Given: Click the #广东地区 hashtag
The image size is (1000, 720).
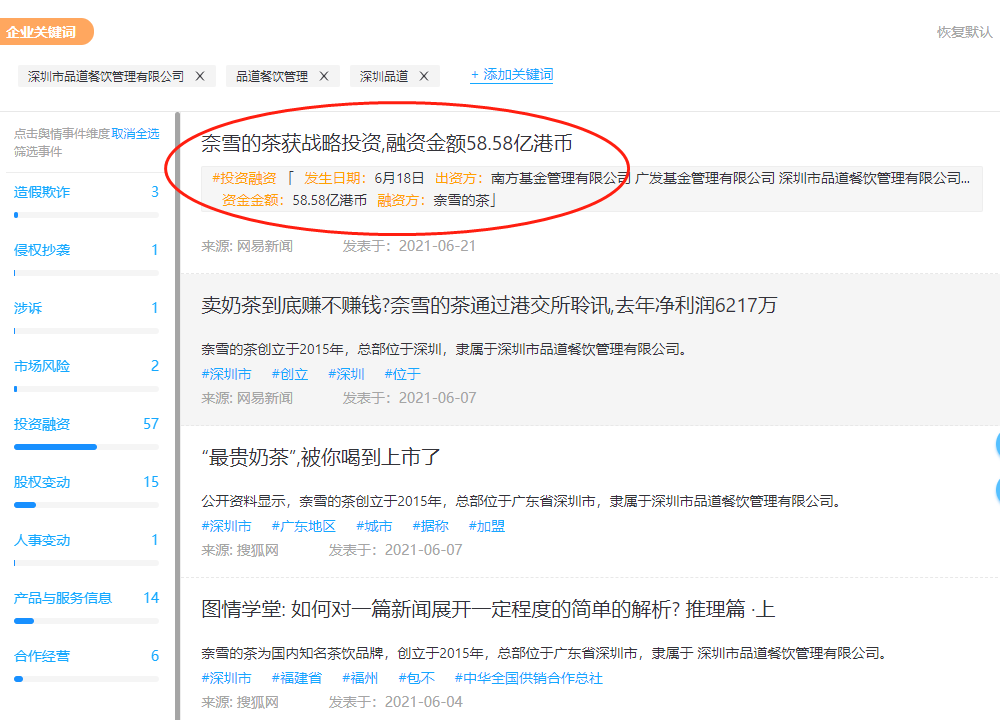Looking at the screenshot, I should click(304, 526).
